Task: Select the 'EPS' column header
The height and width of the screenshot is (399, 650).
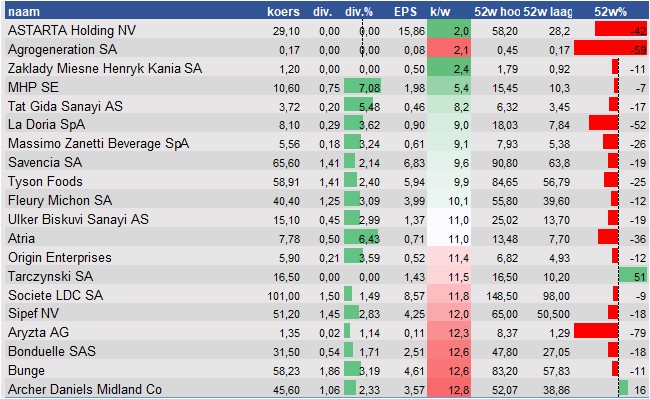Action: click(x=405, y=11)
